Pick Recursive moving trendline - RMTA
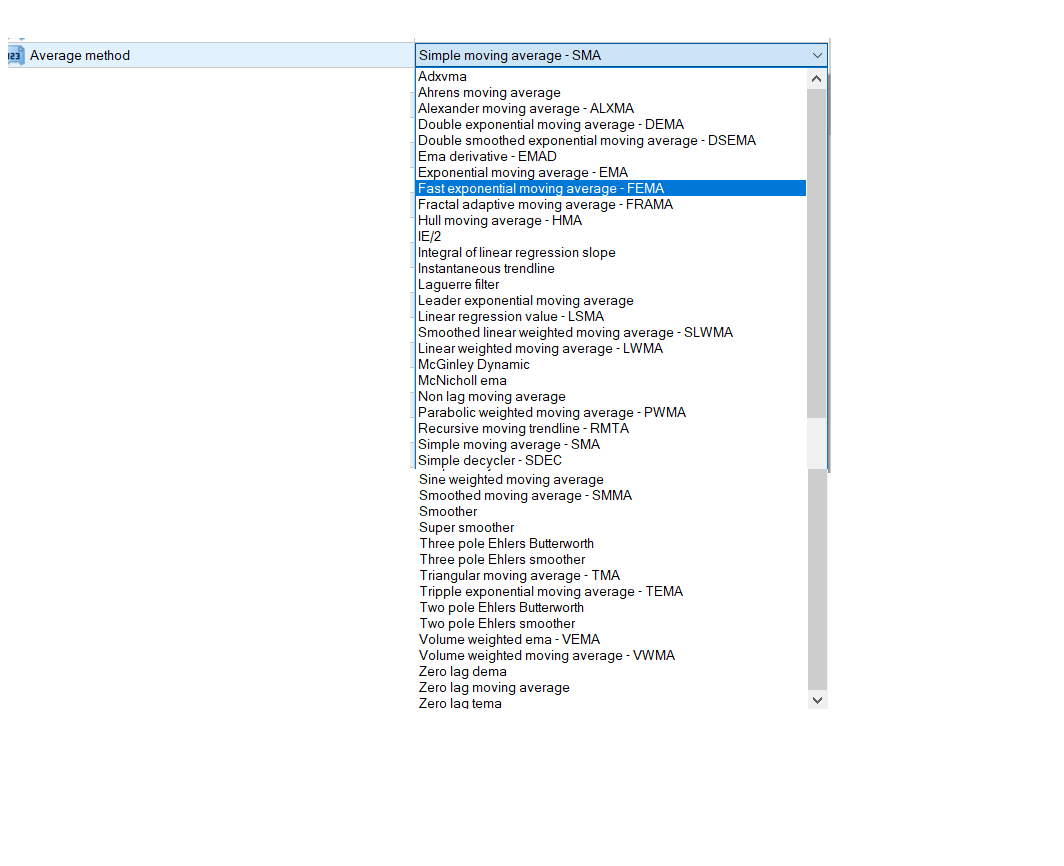The width and height of the screenshot is (1064, 866). [x=524, y=429]
